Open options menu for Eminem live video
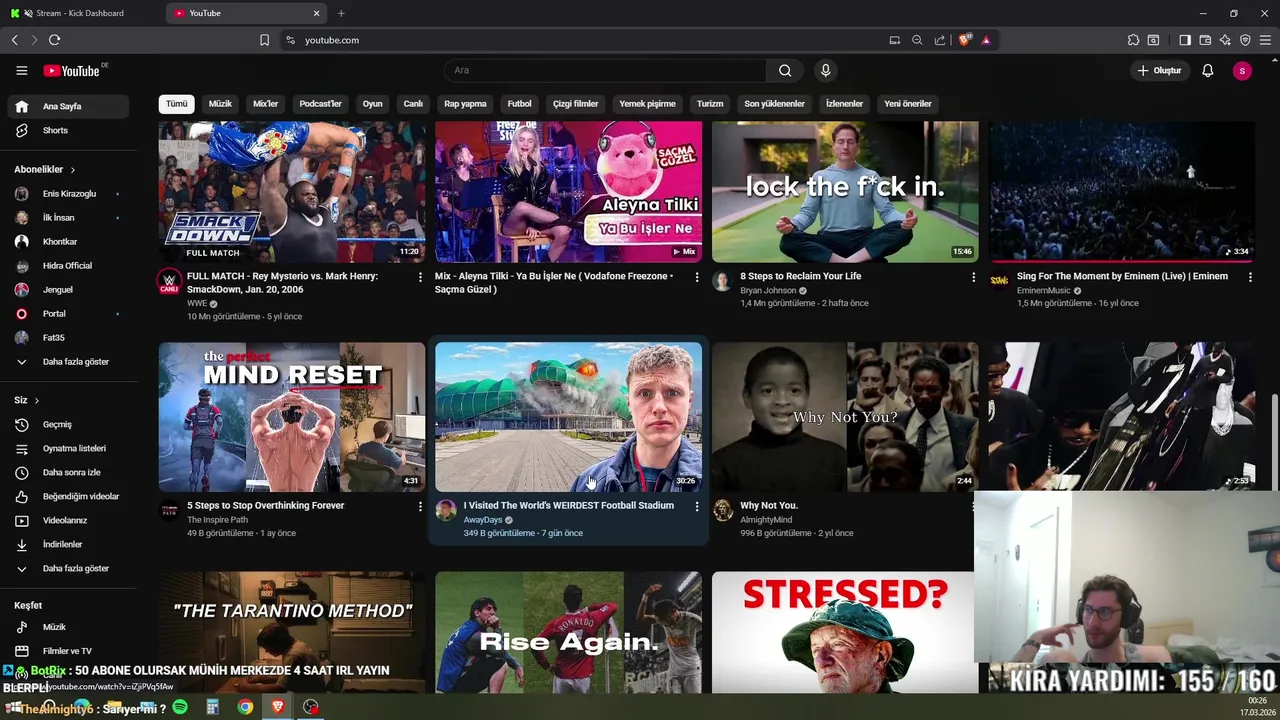Screen dimensions: 1280x720 1250,277
